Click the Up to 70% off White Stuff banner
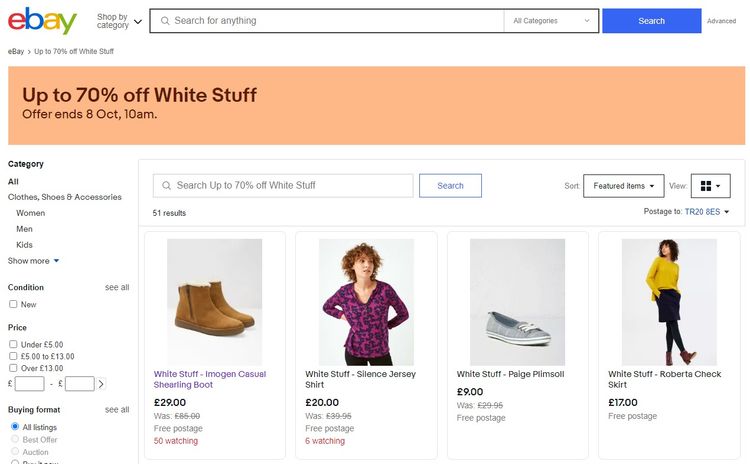 pos(376,105)
